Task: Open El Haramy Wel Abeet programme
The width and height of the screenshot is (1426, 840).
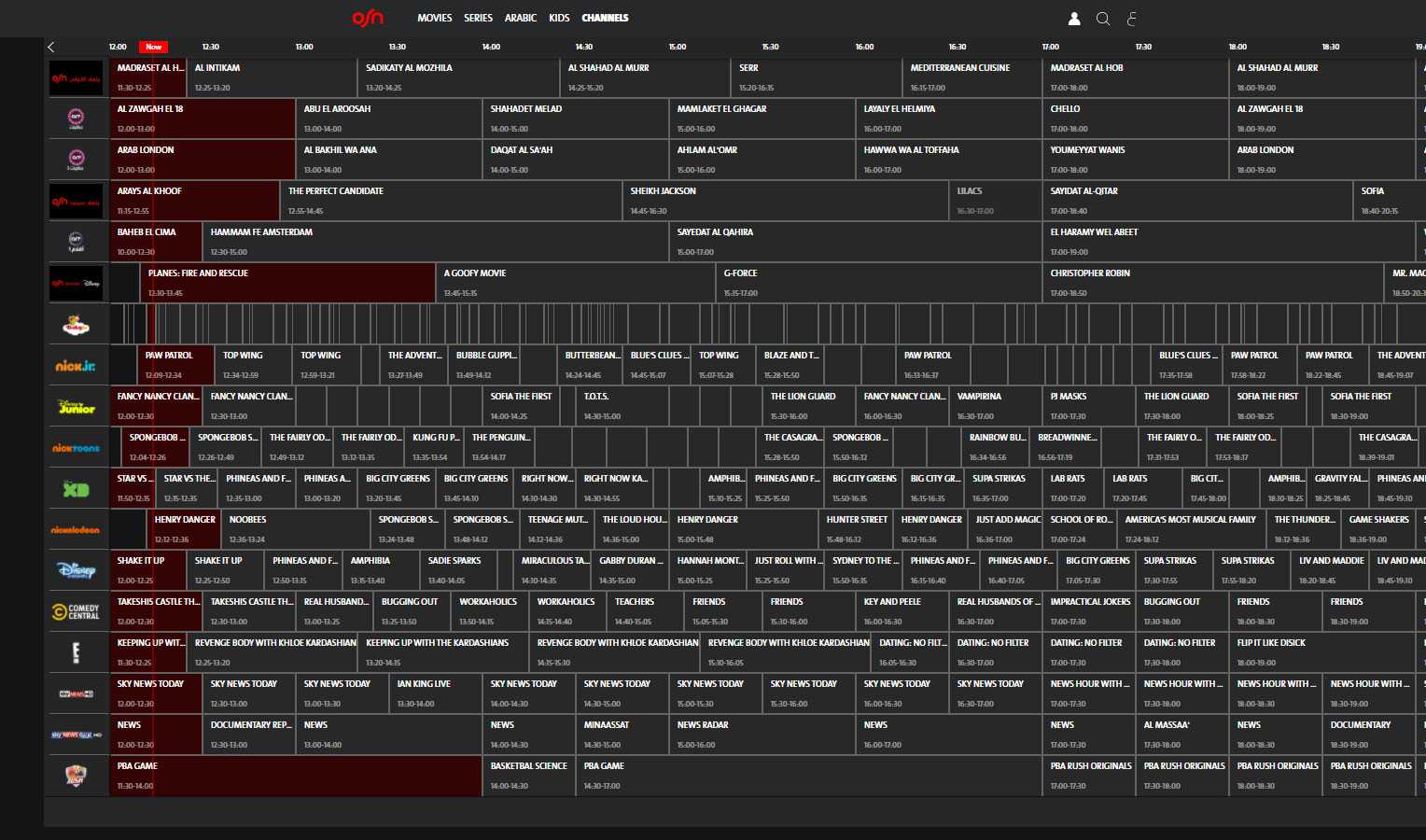Action: click(1229, 243)
